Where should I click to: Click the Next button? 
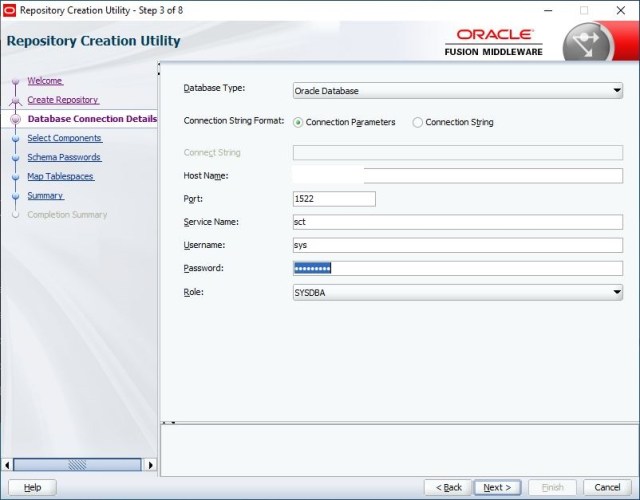[x=497, y=487]
